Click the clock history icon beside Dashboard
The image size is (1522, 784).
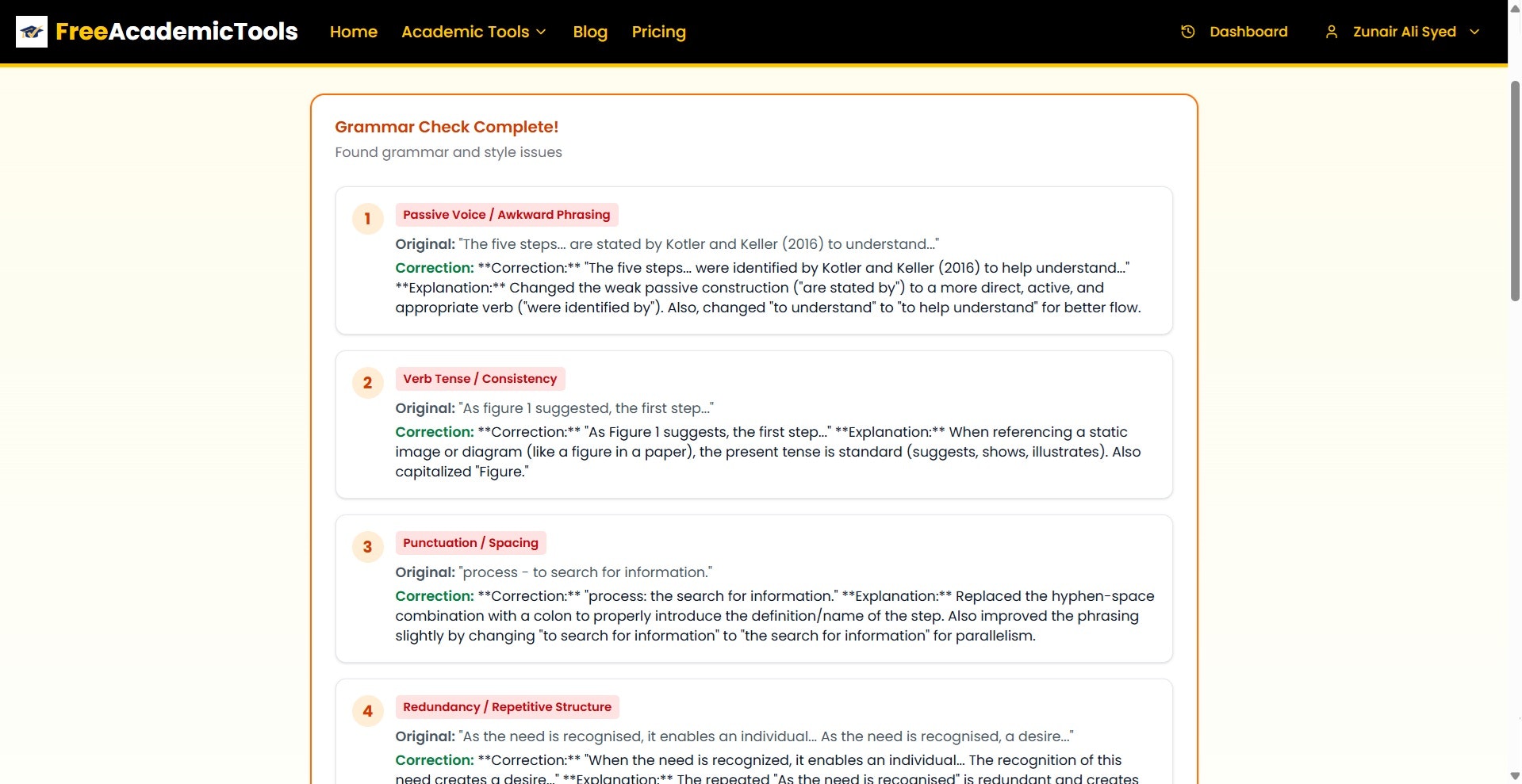(1188, 32)
